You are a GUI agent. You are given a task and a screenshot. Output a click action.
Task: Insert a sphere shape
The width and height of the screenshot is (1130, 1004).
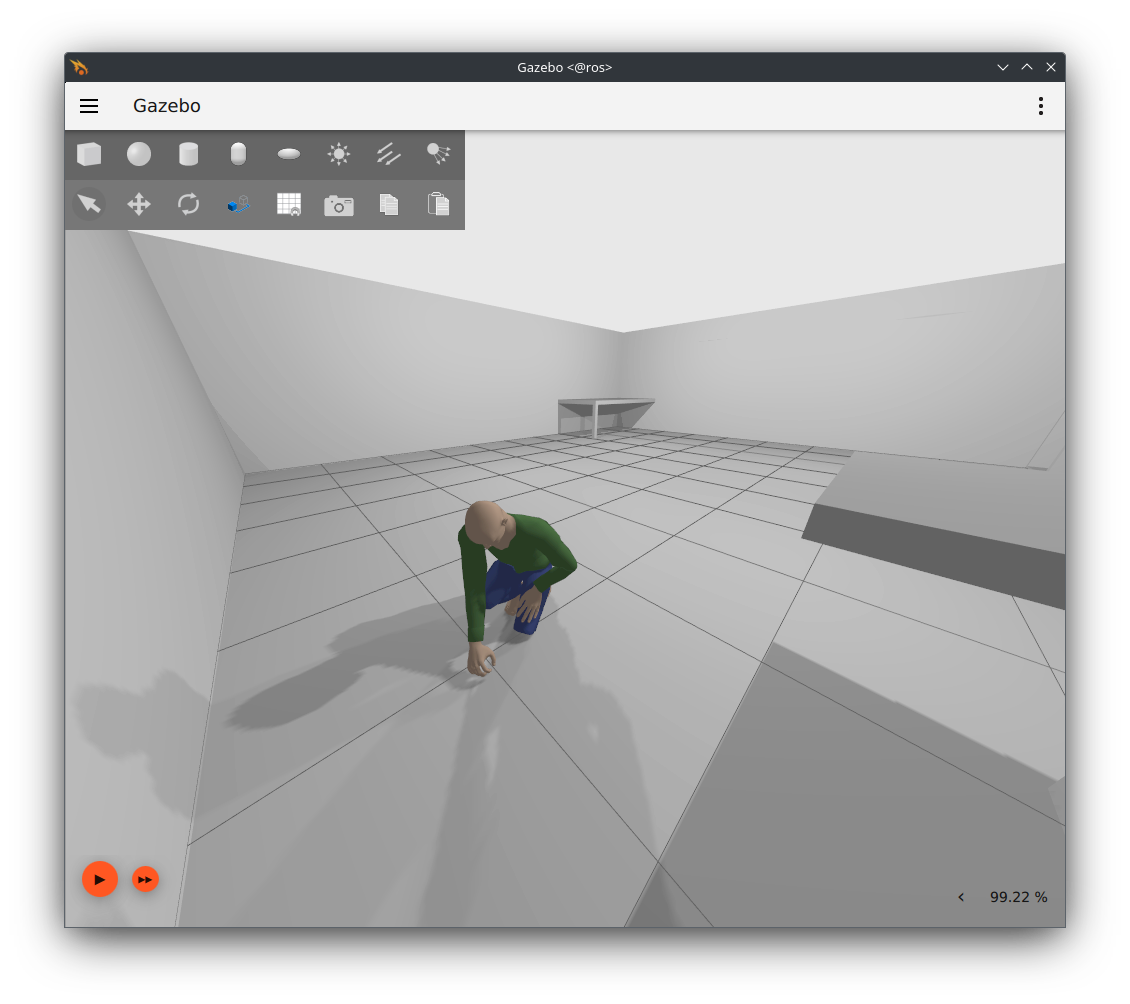click(139, 154)
